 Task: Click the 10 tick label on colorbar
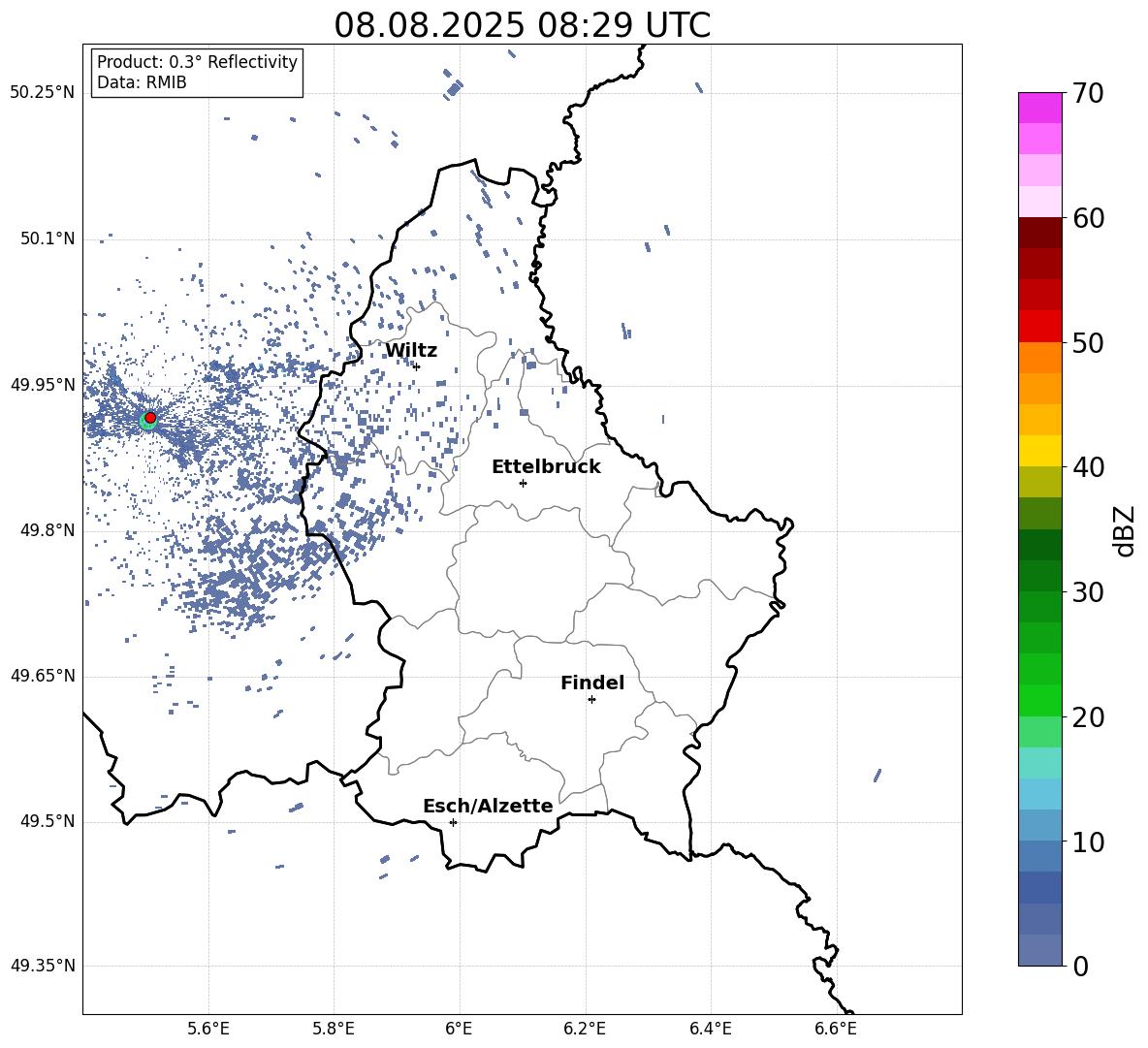coord(1088,842)
